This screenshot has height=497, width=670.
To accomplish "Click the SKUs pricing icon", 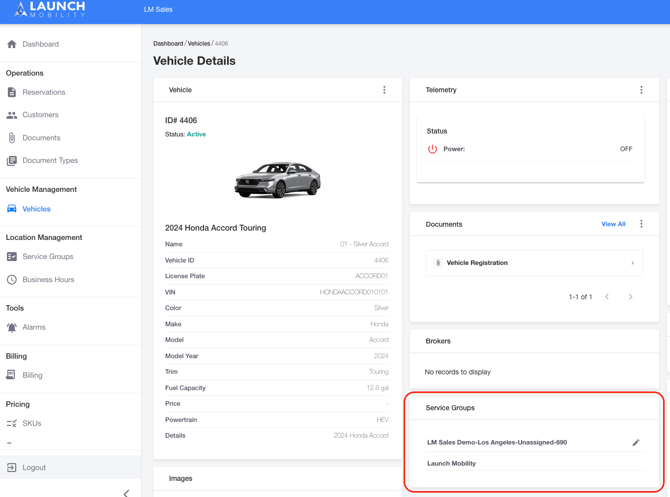I will click(12, 423).
